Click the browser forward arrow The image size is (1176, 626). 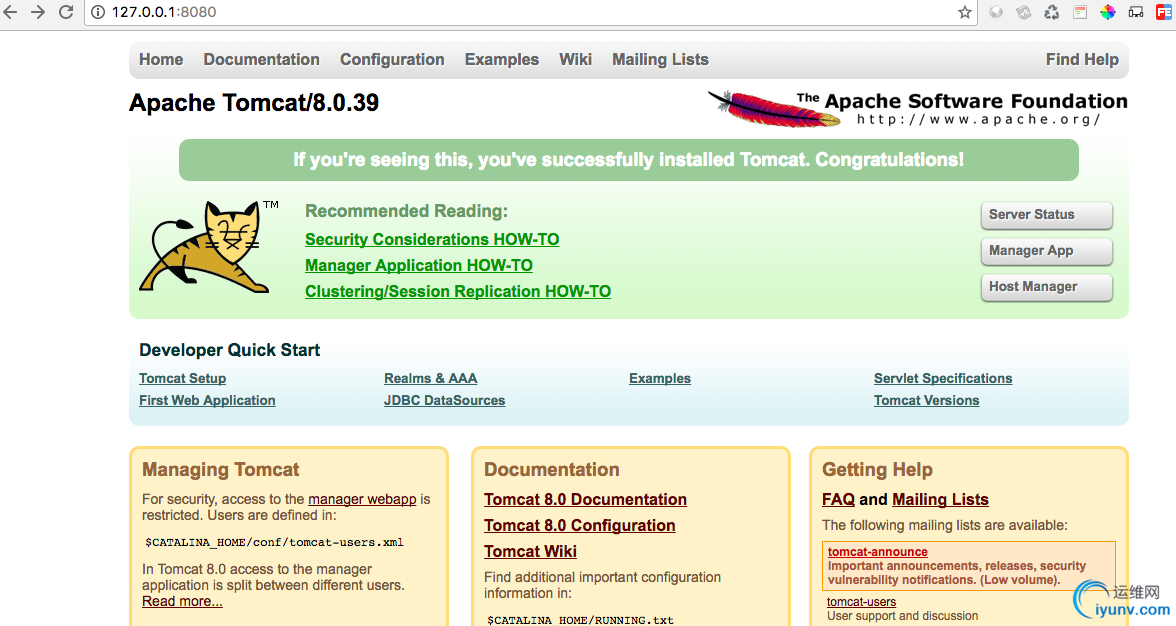(38, 12)
